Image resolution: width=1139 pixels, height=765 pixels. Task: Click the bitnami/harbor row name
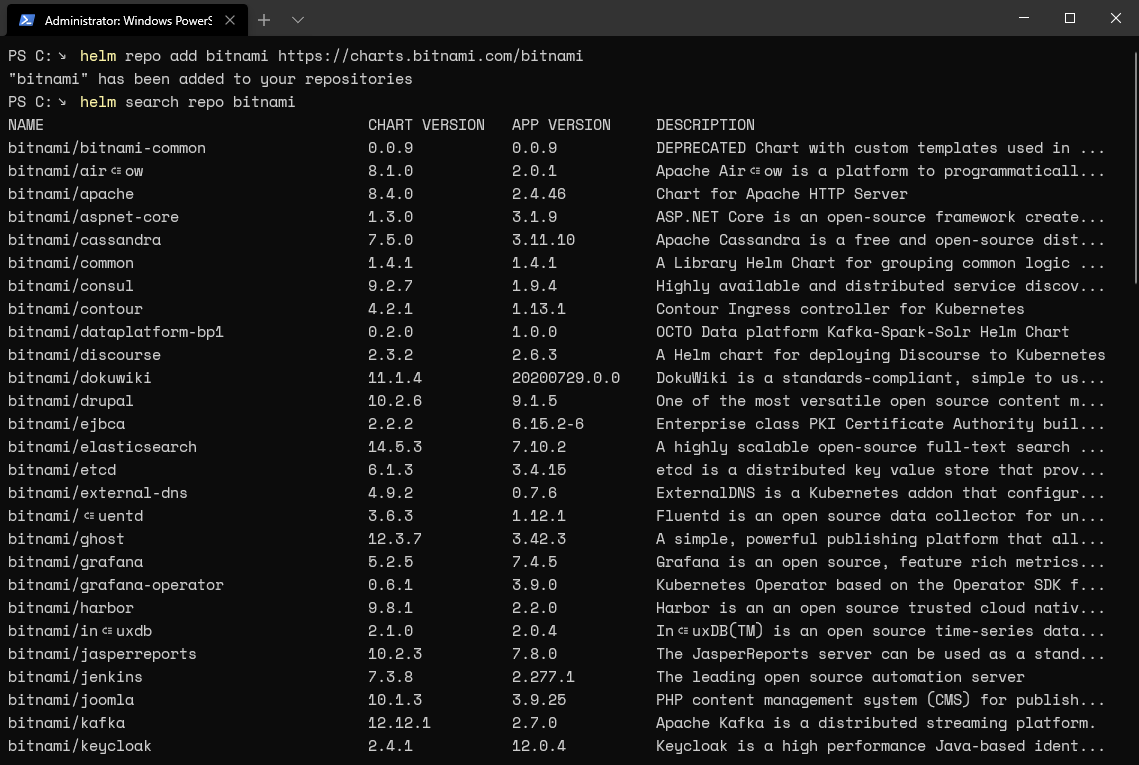click(x=70, y=608)
